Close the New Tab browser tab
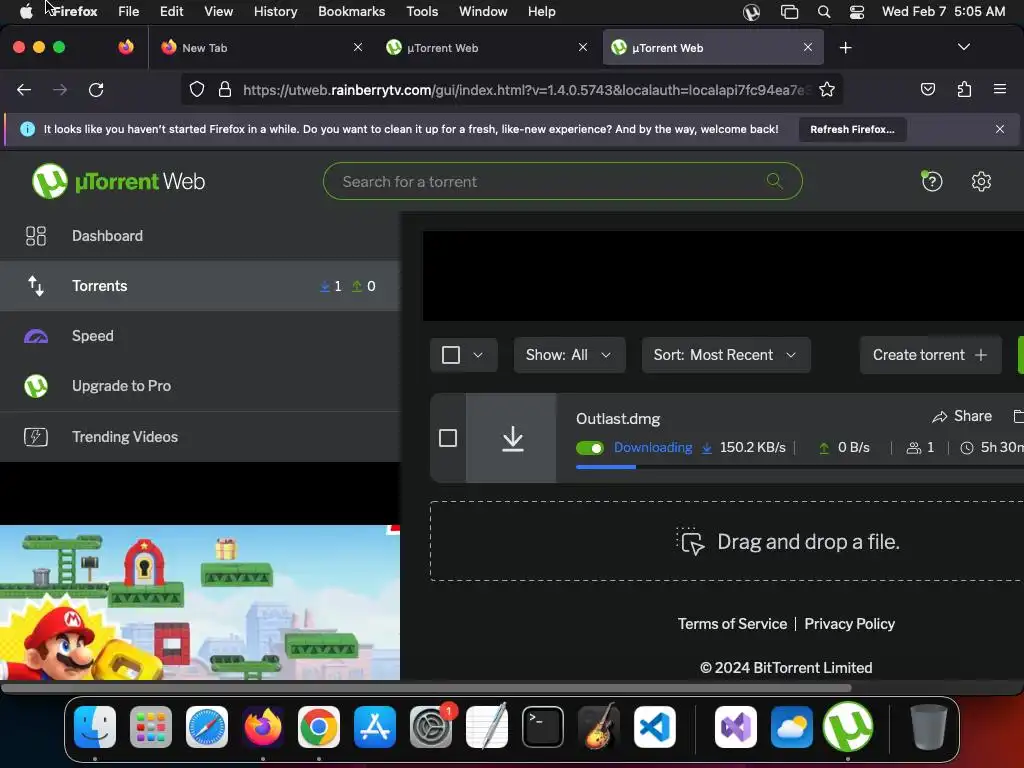The height and width of the screenshot is (768, 1024). point(357,47)
